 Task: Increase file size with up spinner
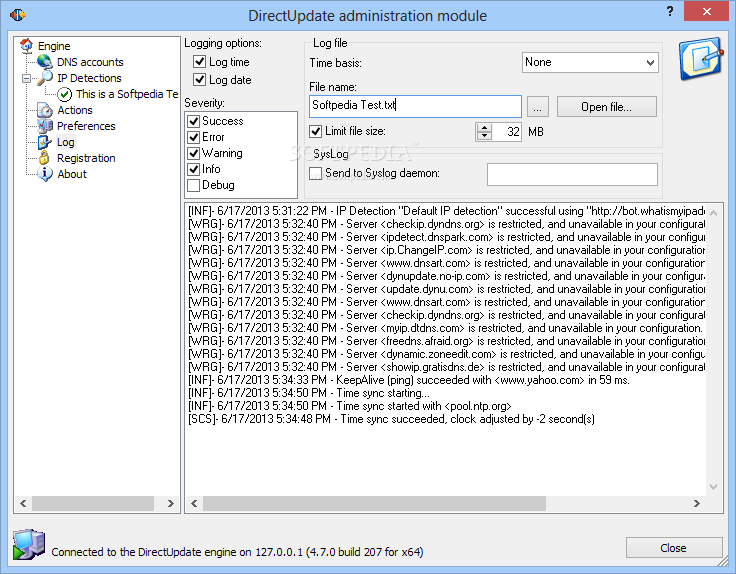483,127
